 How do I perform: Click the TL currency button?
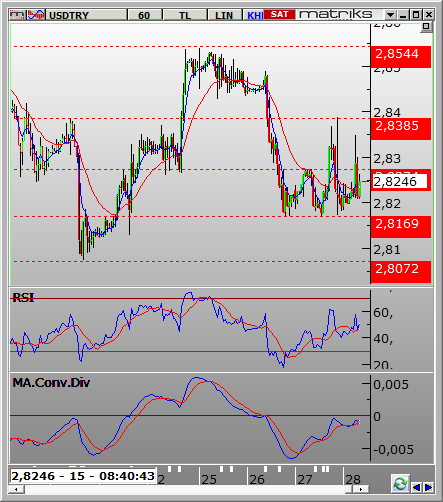pyautogui.click(x=185, y=15)
